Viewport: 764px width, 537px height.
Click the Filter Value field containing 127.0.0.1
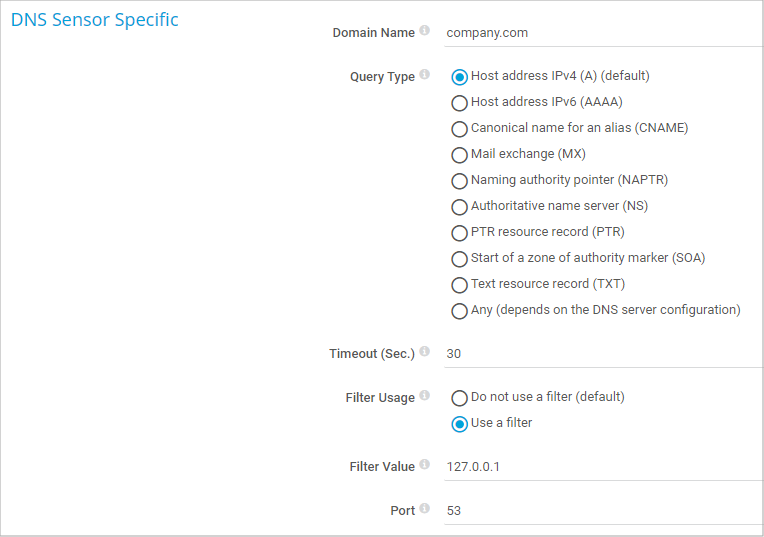[600, 466]
